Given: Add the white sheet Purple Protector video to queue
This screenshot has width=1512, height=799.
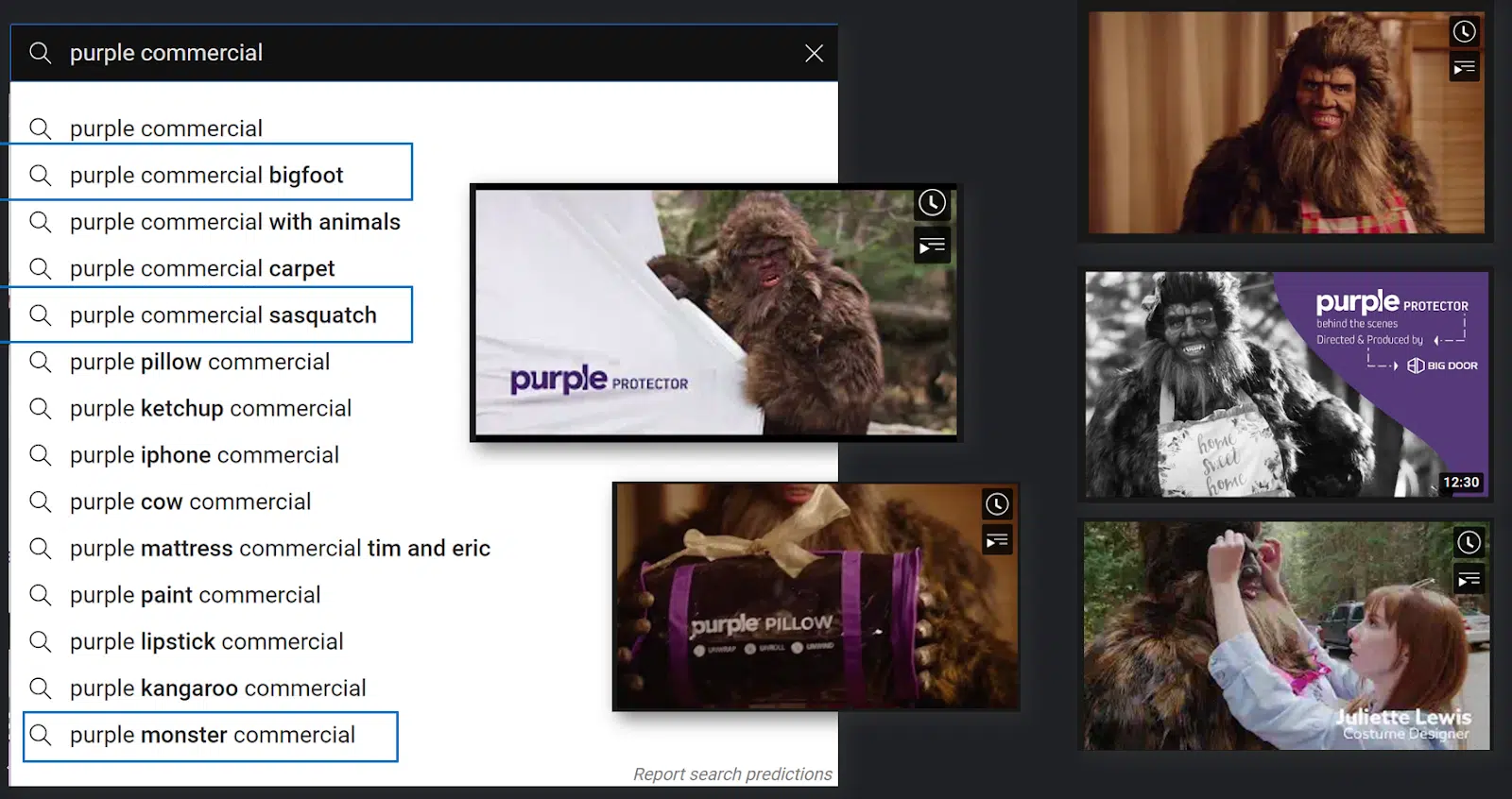Looking at the screenshot, I should click(932, 246).
